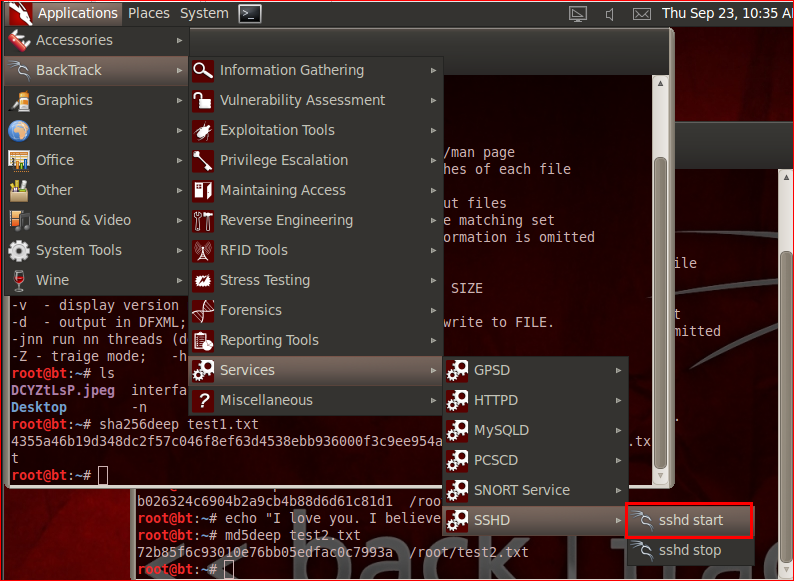
Task: Click the display monitor icon in panel
Action: (x=578, y=14)
